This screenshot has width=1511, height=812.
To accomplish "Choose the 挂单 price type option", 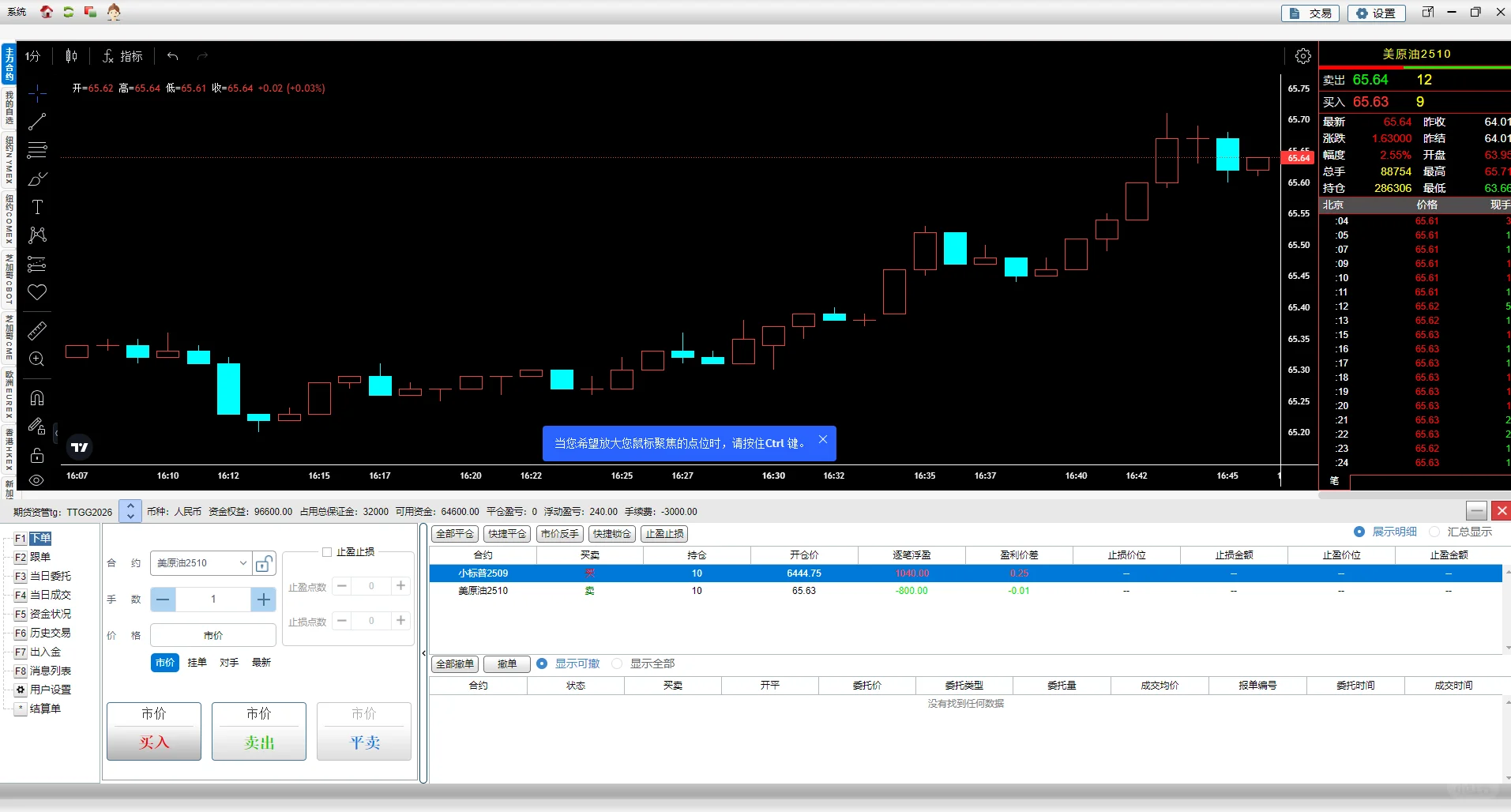I will (x=197, y=663).
